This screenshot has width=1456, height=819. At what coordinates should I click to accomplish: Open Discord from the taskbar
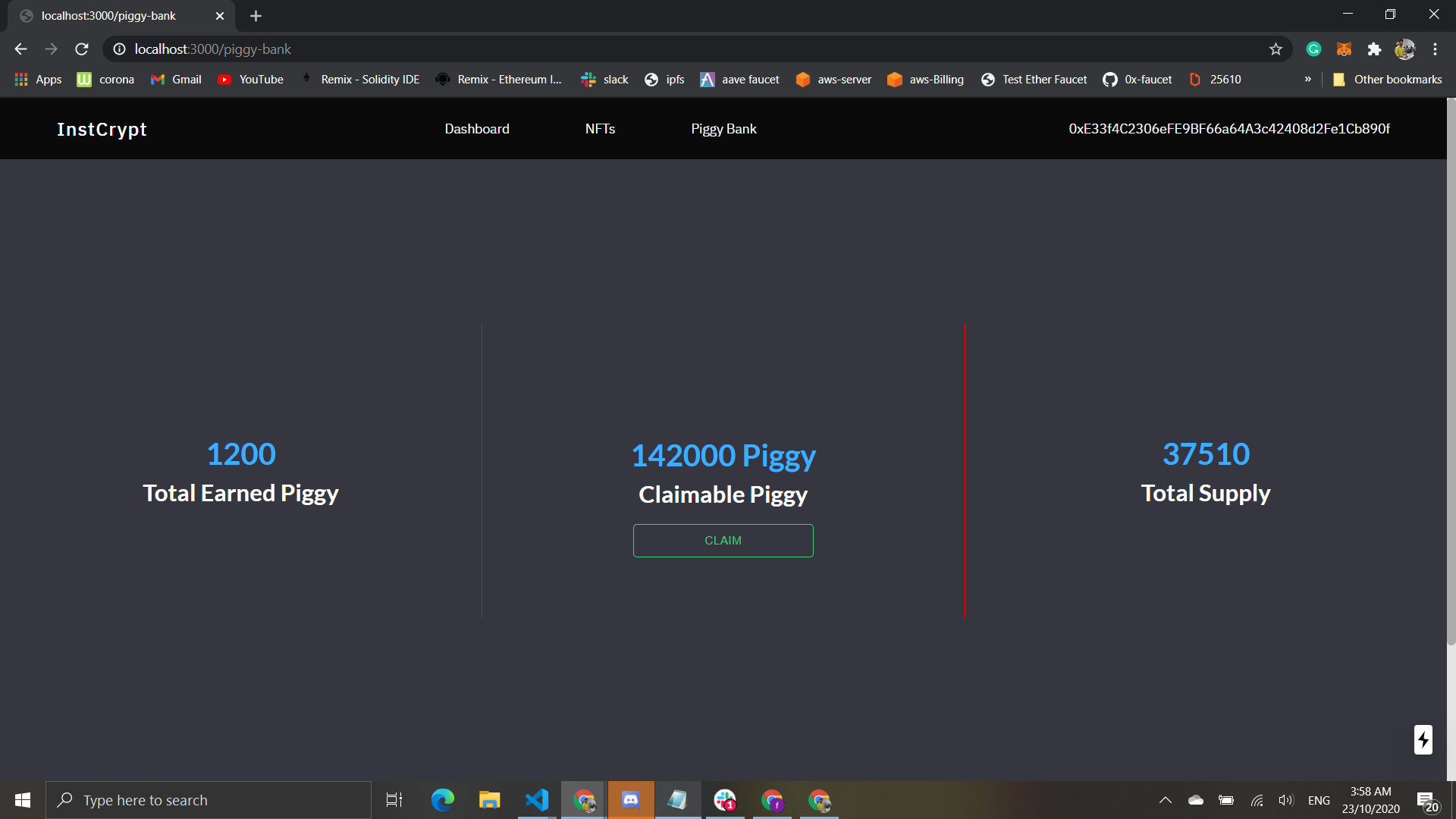pos(631,800)
